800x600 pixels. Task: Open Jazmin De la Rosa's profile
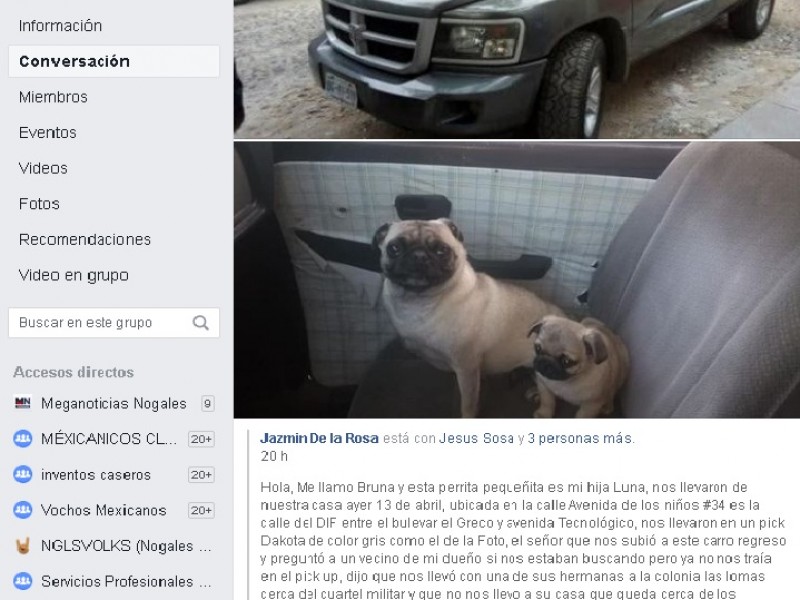pyautogui.click(x=319, y=438)
